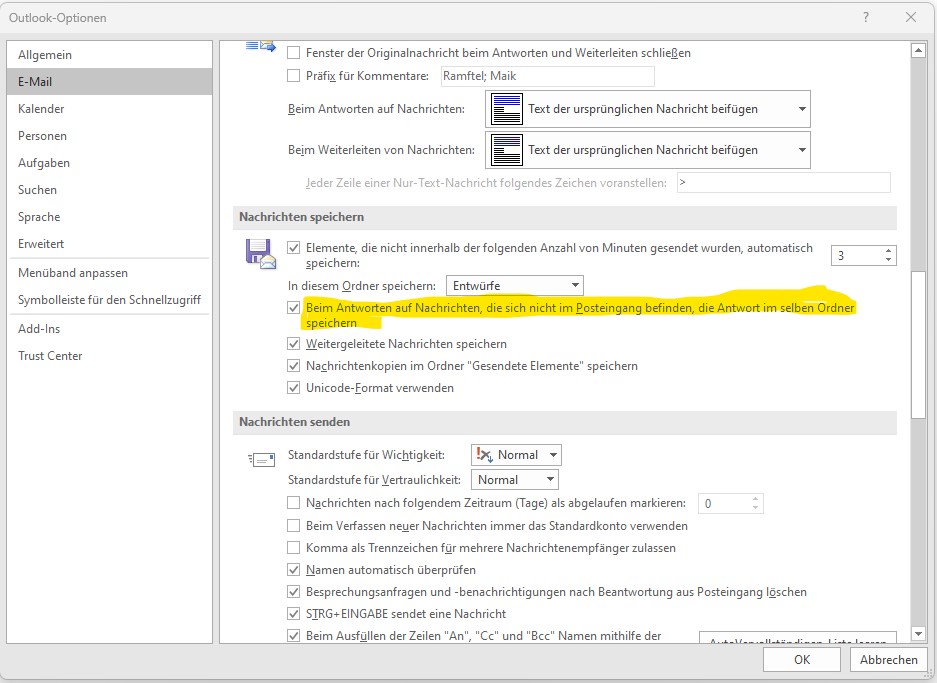The image size is (937, 683).
Task: Open the Aufgaben category
Action: [109, 163]
